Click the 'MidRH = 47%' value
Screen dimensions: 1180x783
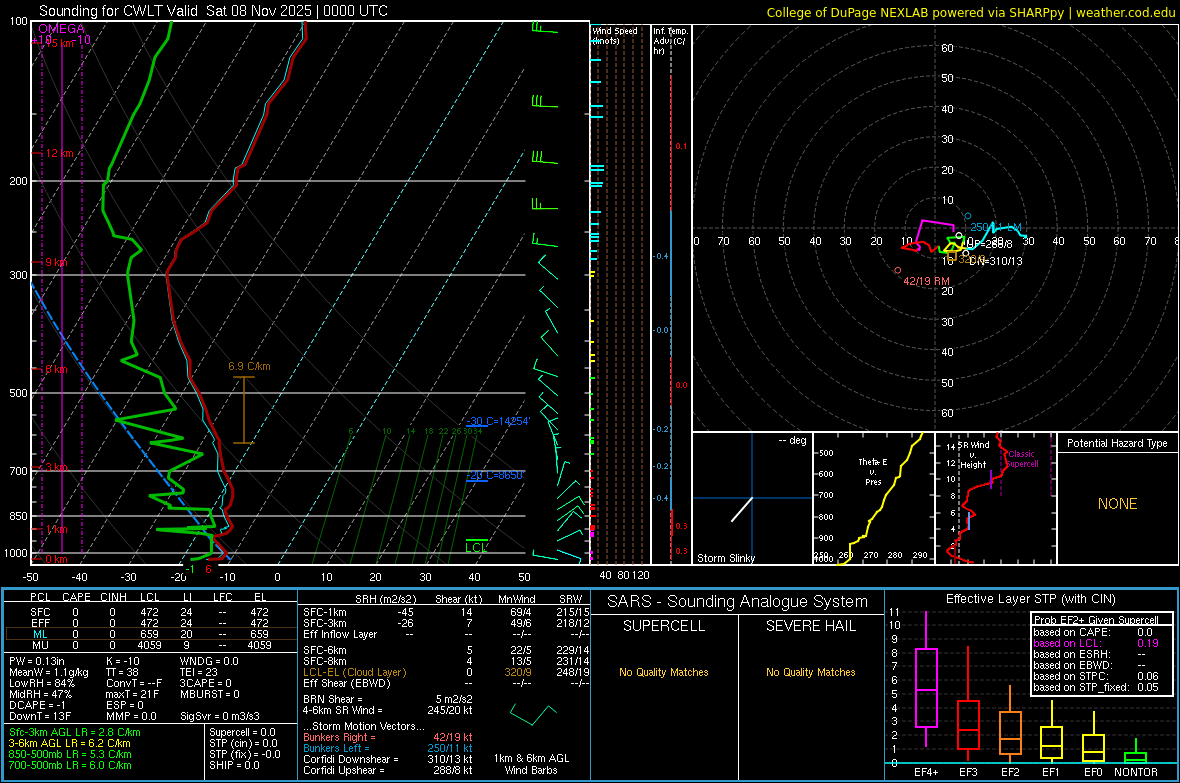[x=41, y=694]
